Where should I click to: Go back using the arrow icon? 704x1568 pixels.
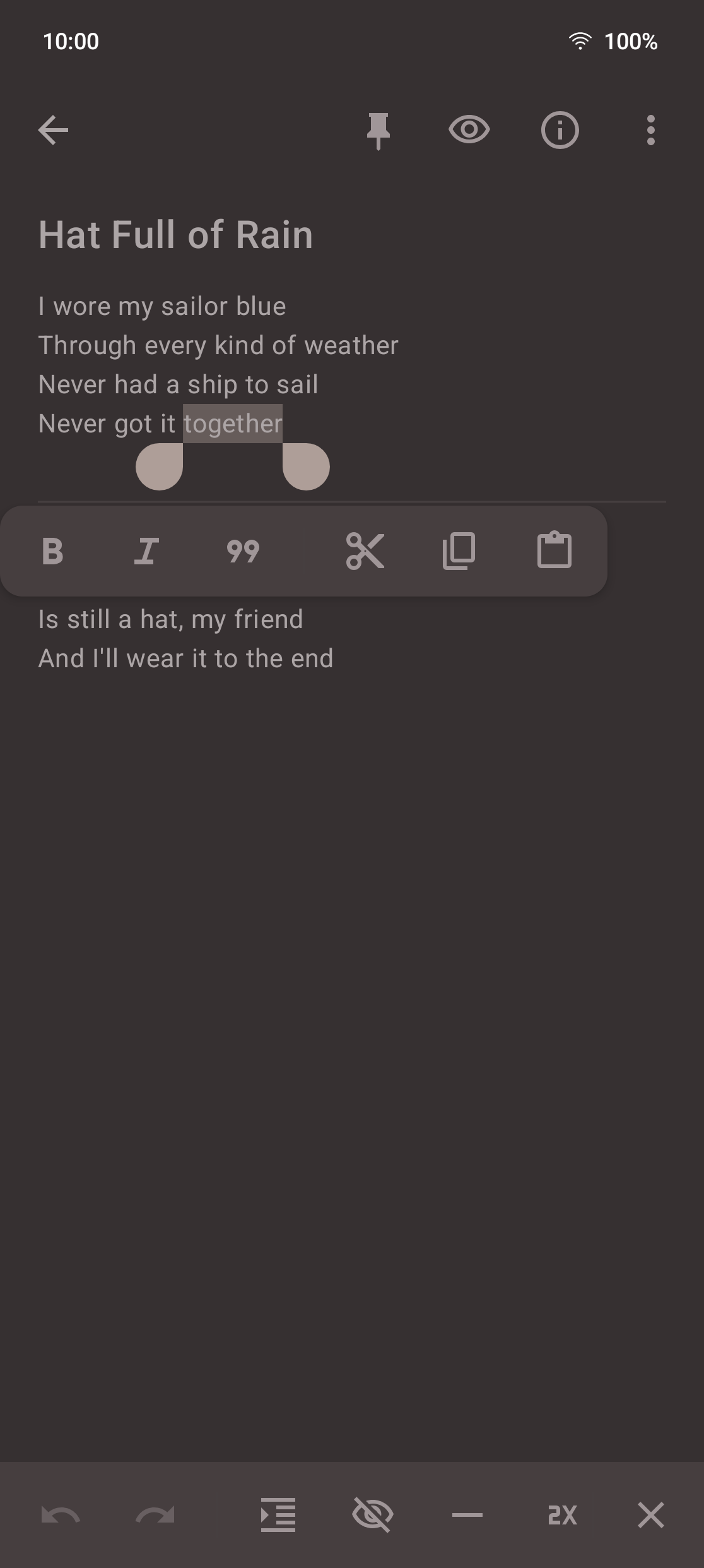pos(53,131)
